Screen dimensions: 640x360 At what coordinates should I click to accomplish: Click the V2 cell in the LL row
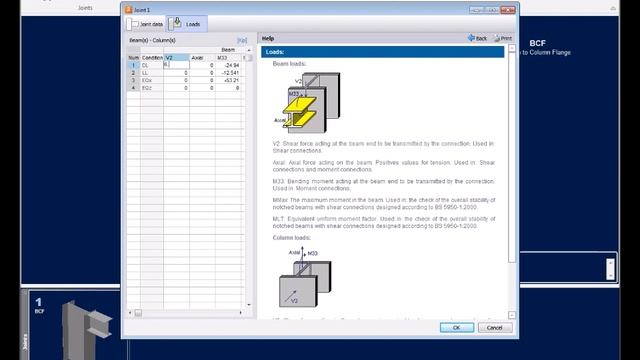(176, 73)
